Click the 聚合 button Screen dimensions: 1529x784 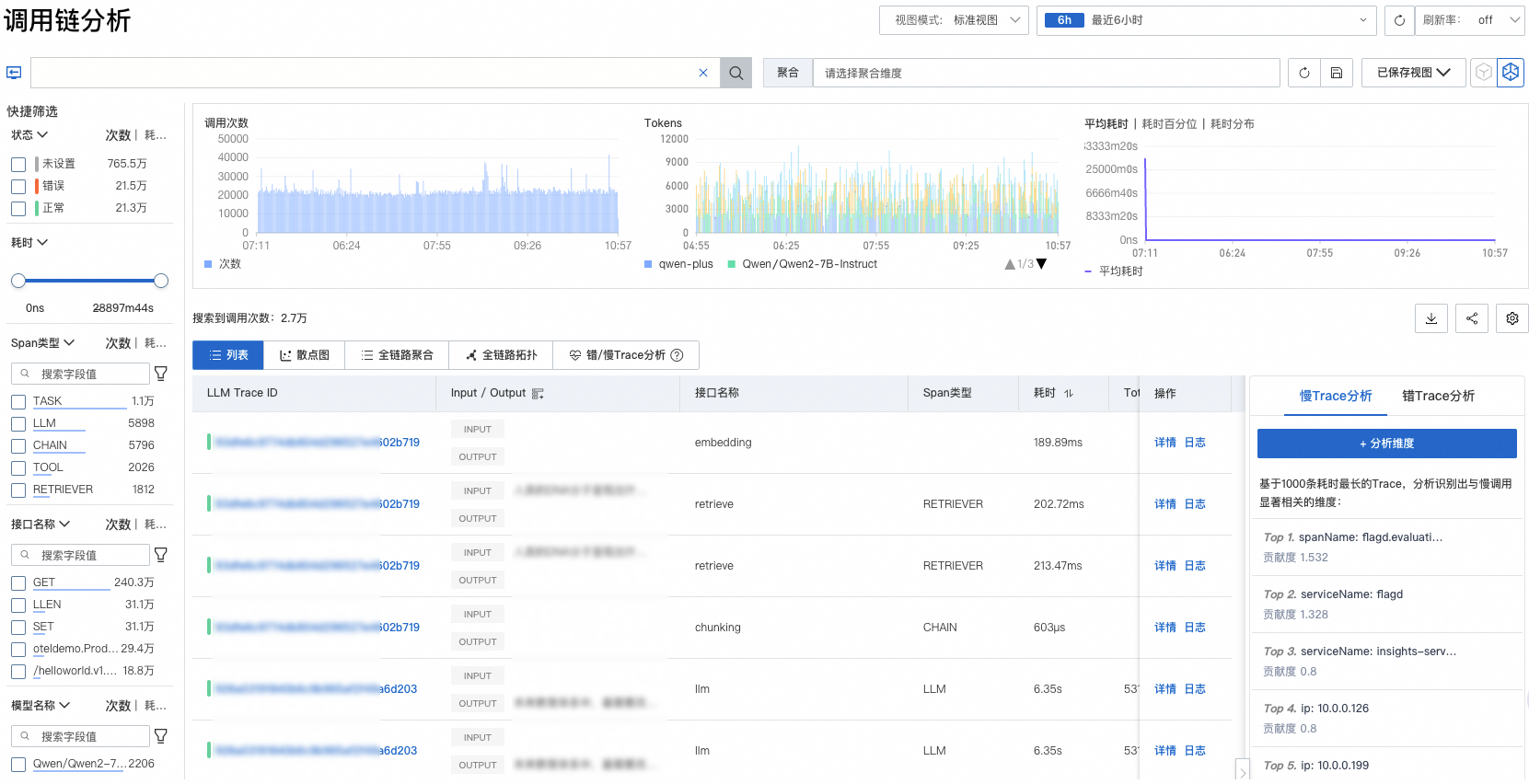tap(788, 73)
